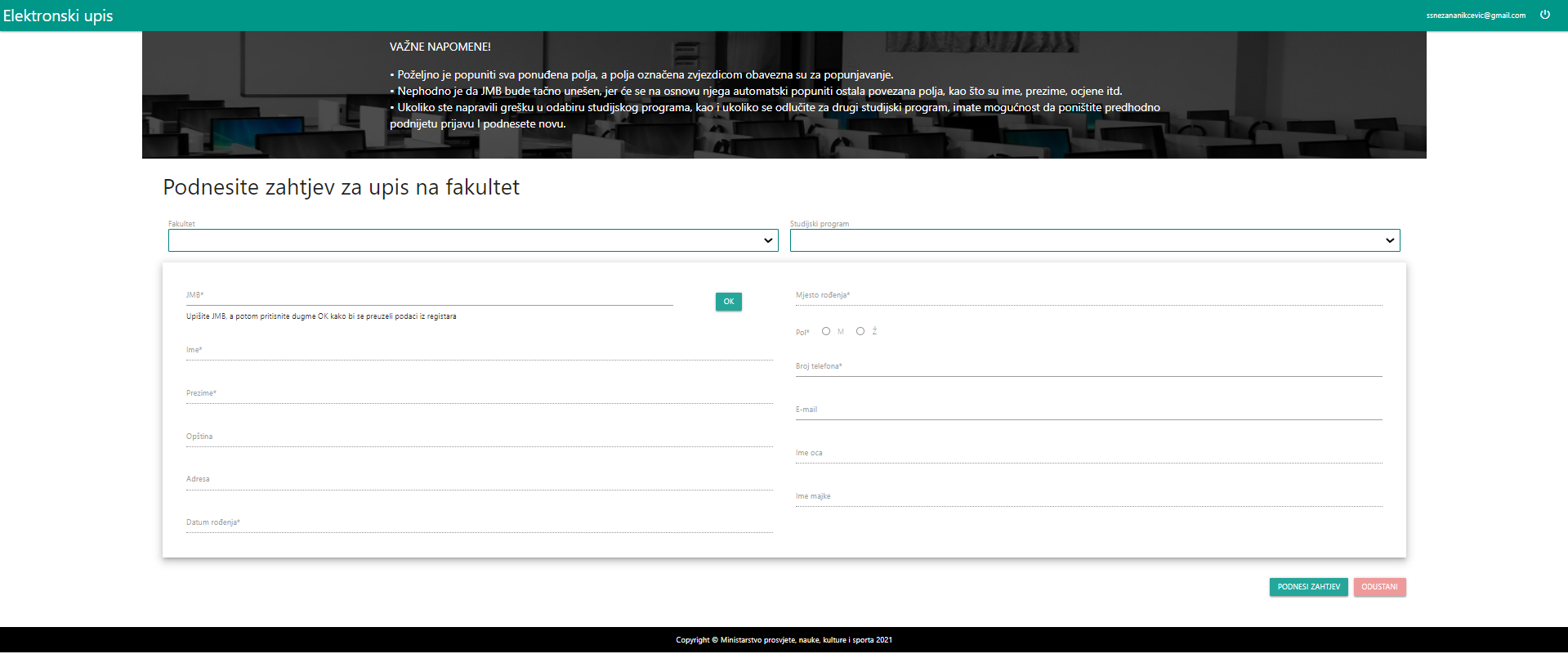Focus the Prezime input field

click(x=480, y=395)
